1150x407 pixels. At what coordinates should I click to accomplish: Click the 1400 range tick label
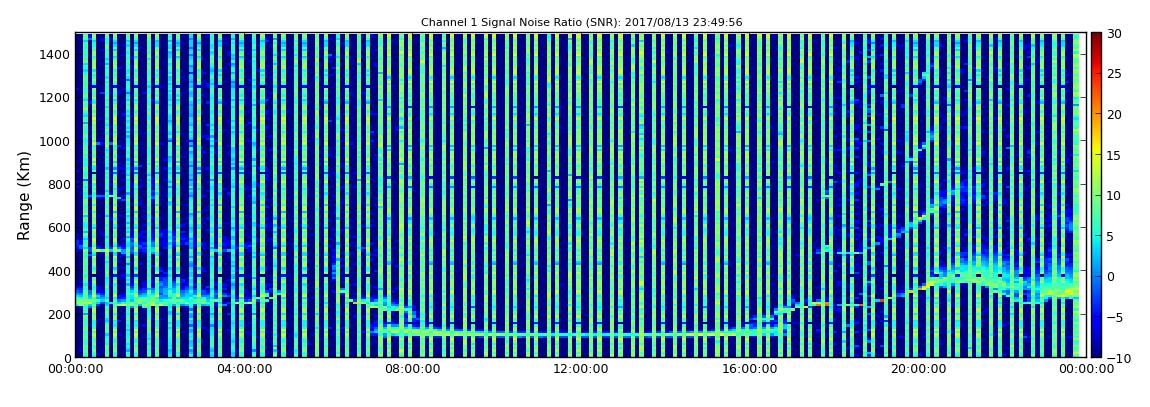pyautogui.click(x=56, y=54)
